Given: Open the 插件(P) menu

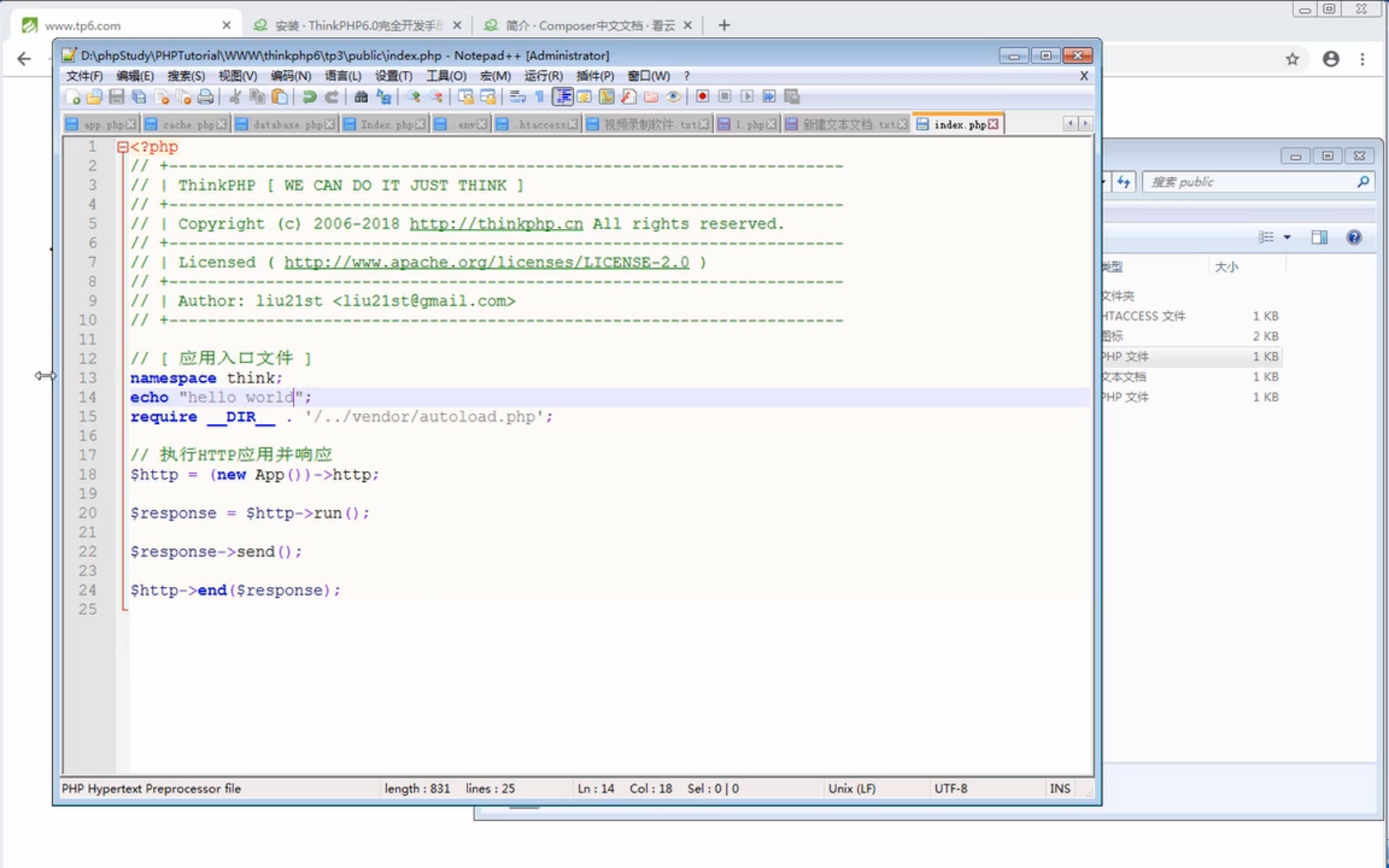Looking at the screenshot, I should click(595, 75).
